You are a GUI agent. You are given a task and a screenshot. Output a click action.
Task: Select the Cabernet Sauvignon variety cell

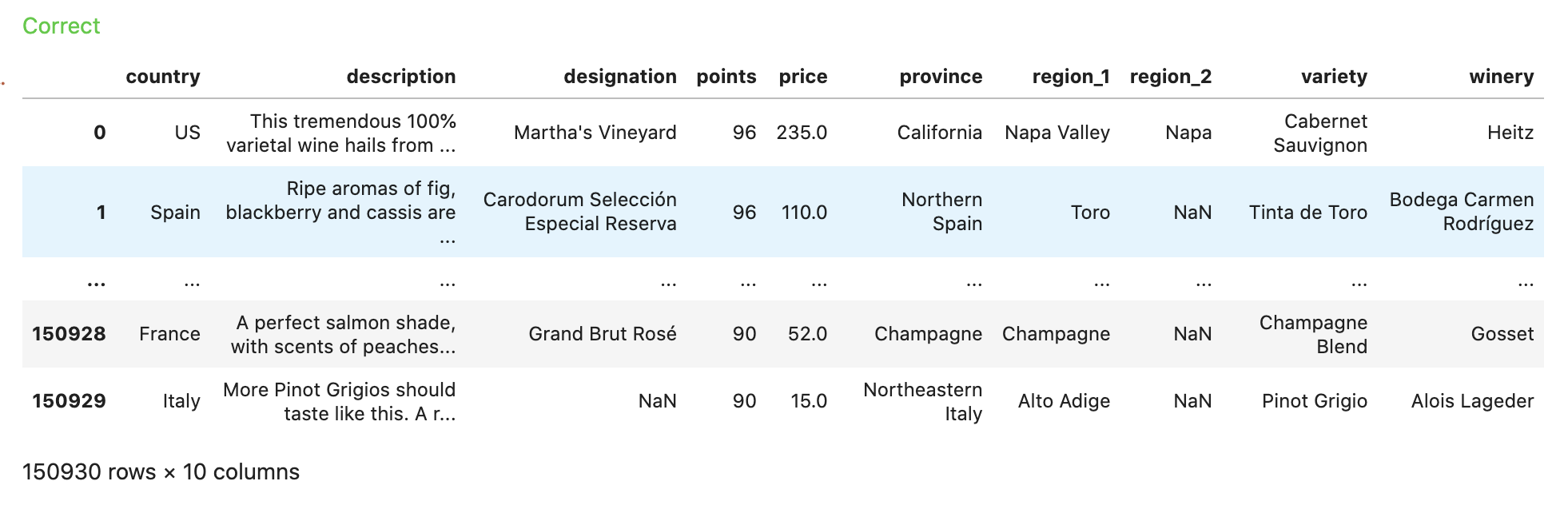click(1320, 133)
